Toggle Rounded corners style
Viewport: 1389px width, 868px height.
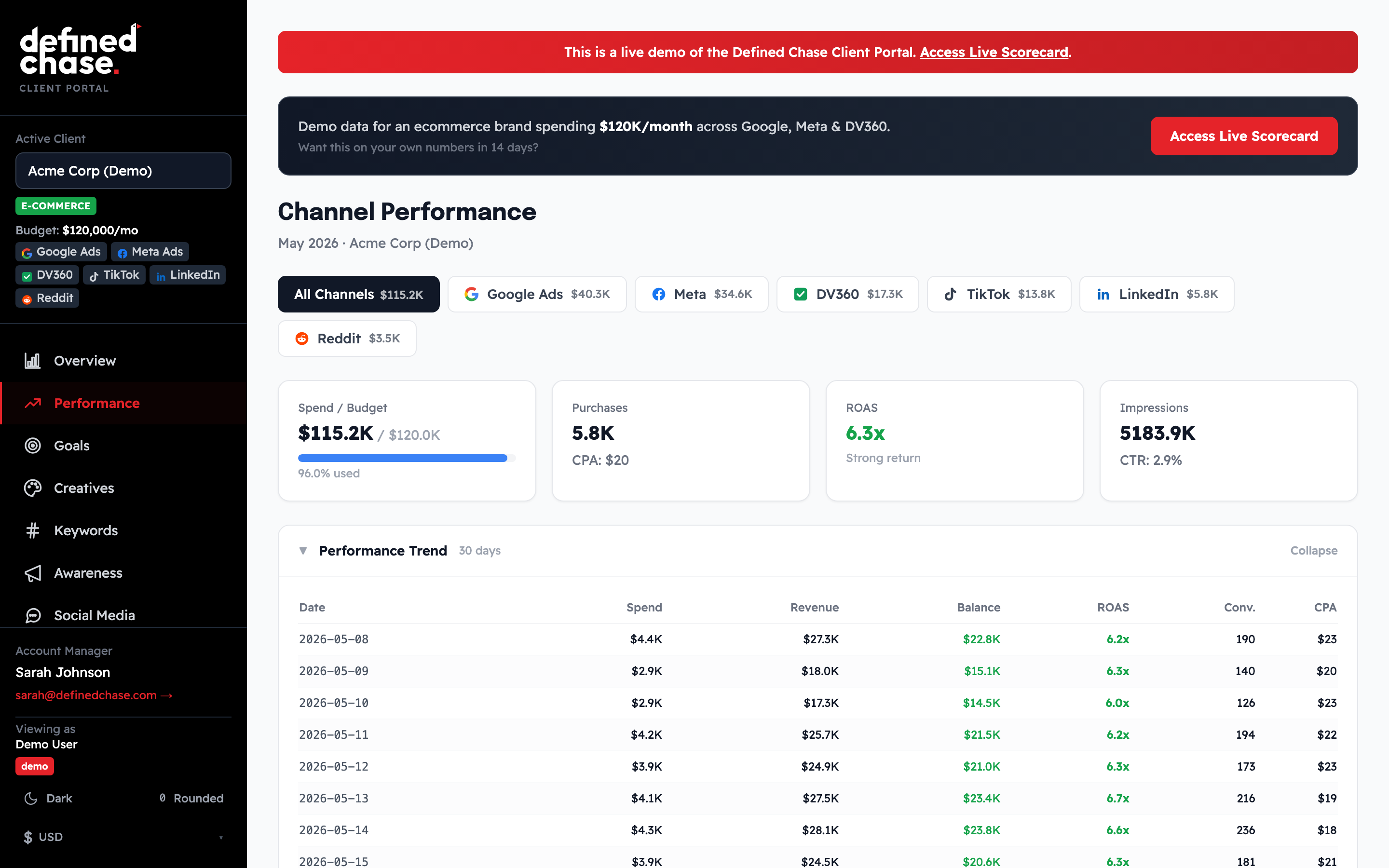click(x=191, y=798)
